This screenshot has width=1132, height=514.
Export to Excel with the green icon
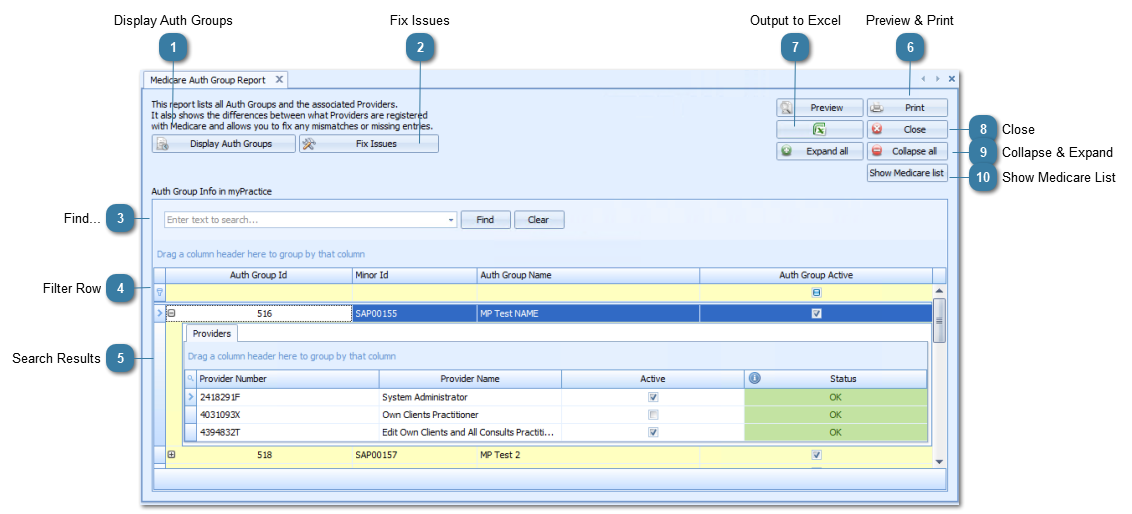(820, 130)
